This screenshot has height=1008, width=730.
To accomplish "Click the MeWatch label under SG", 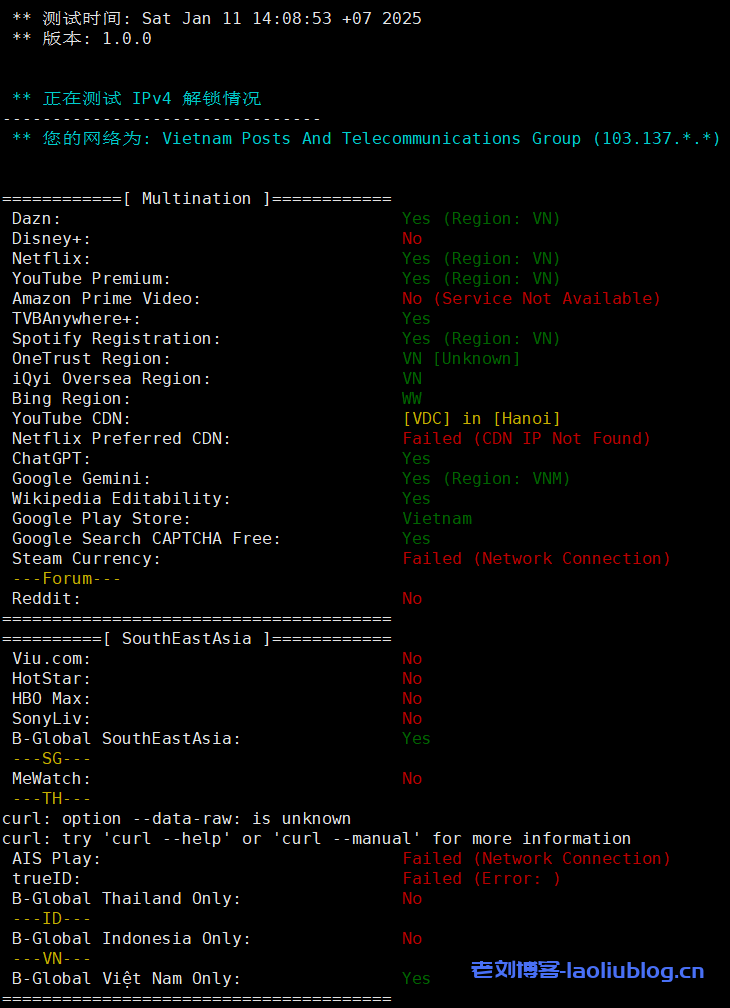I will tap(51, 779).
